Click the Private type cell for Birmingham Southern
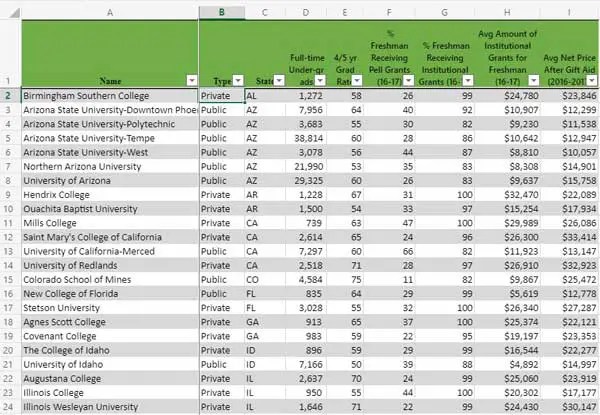The height and width of the screenshot is (415, 600). 222,96
